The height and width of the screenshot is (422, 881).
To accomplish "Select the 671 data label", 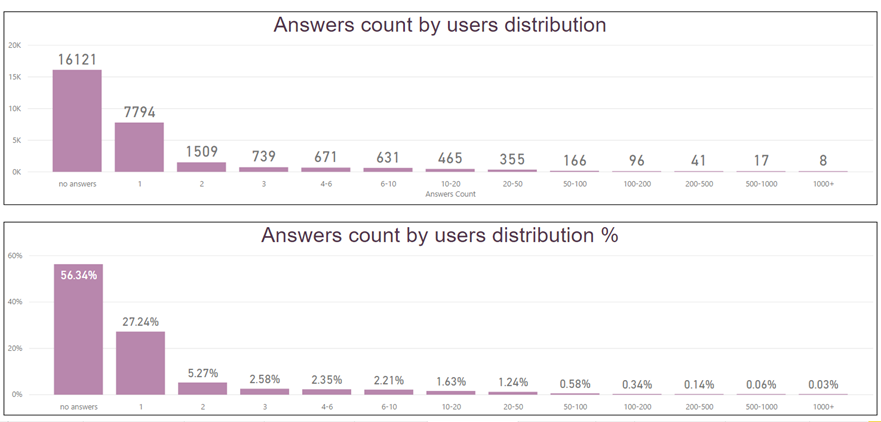I will [x=325, y=157].
